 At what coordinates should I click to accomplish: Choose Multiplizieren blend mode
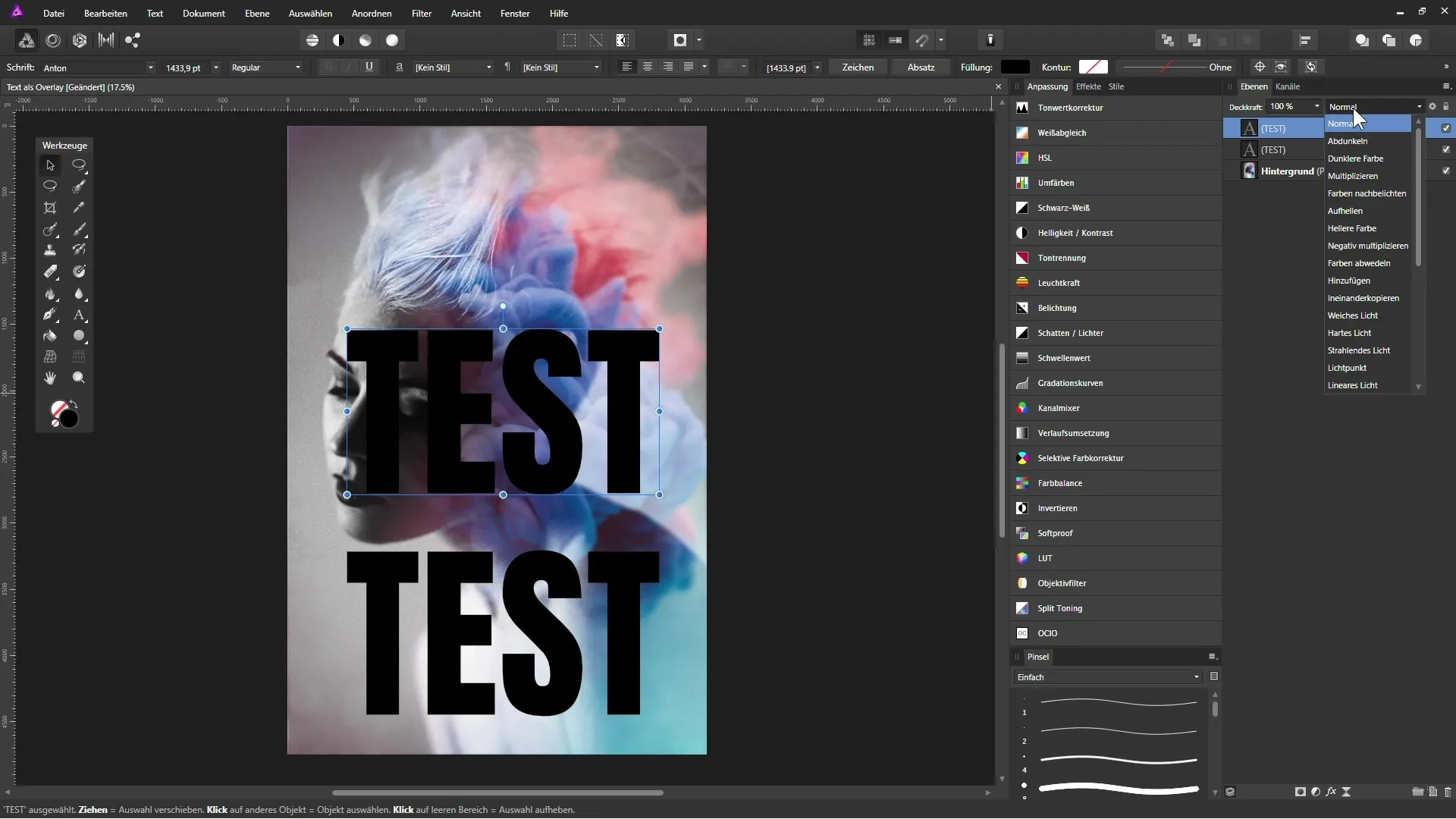(1352, 176)
